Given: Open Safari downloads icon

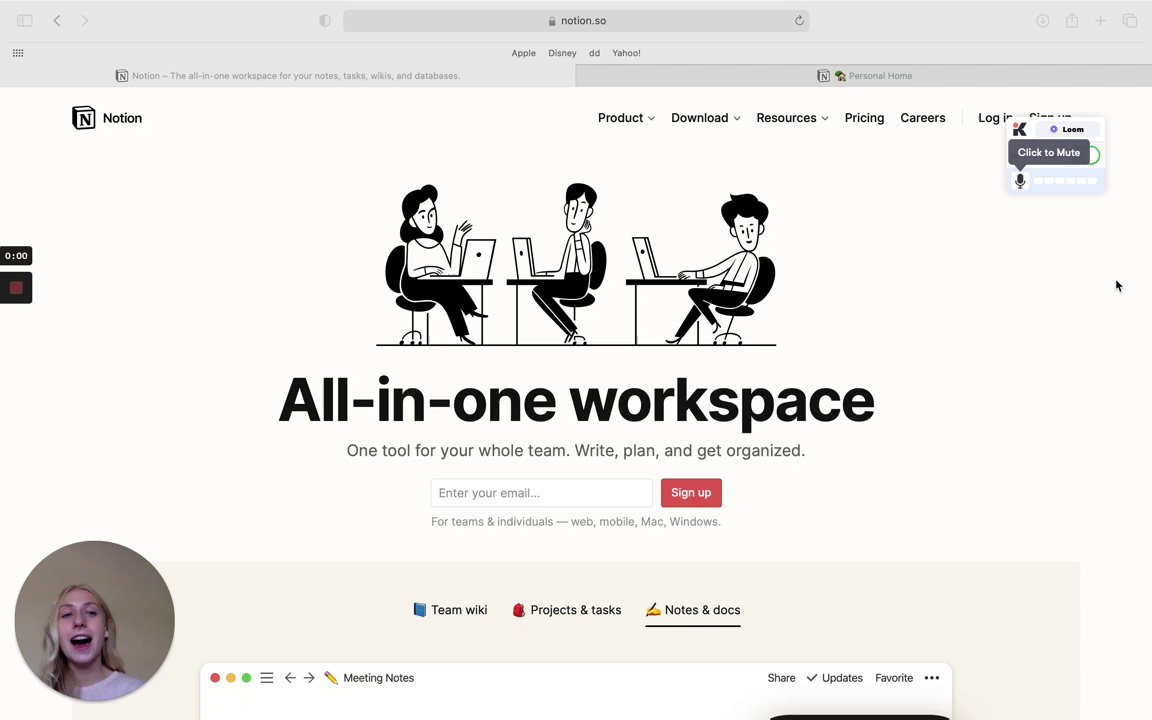Looking at the screenshot, I should [1043, 21].
